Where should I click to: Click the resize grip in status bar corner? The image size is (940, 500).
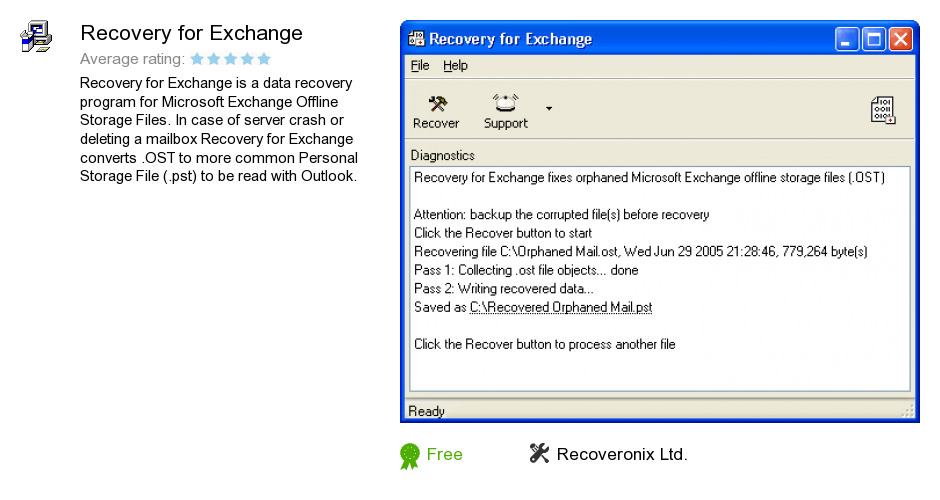[908, 411]
